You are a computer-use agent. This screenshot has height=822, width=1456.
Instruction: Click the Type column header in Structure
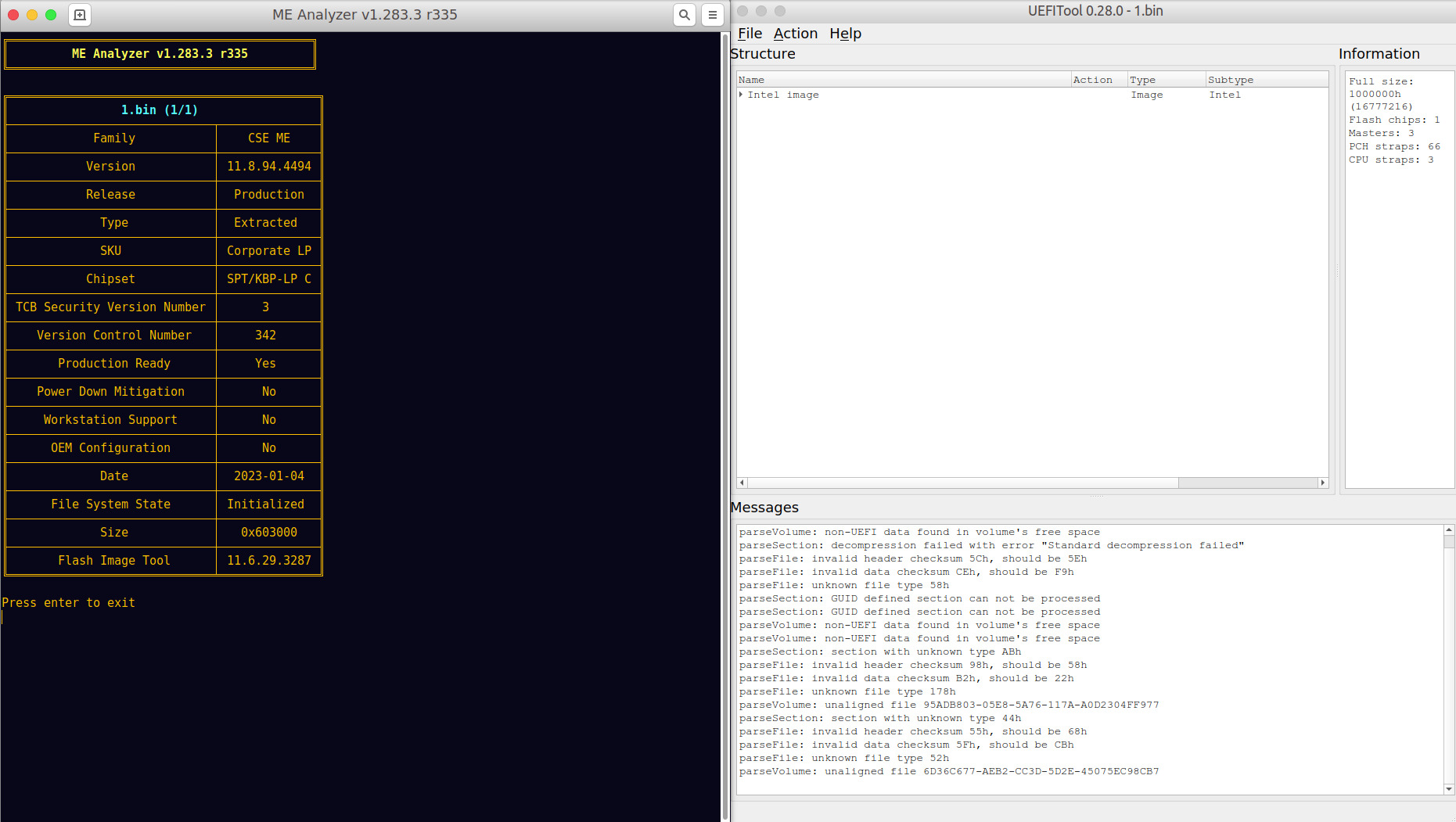(1167, 80)
